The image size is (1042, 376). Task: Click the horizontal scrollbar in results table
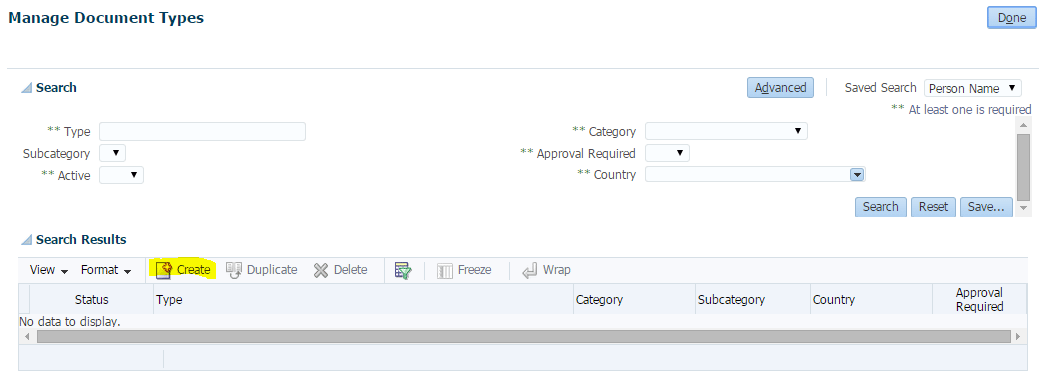click(523, 337)
